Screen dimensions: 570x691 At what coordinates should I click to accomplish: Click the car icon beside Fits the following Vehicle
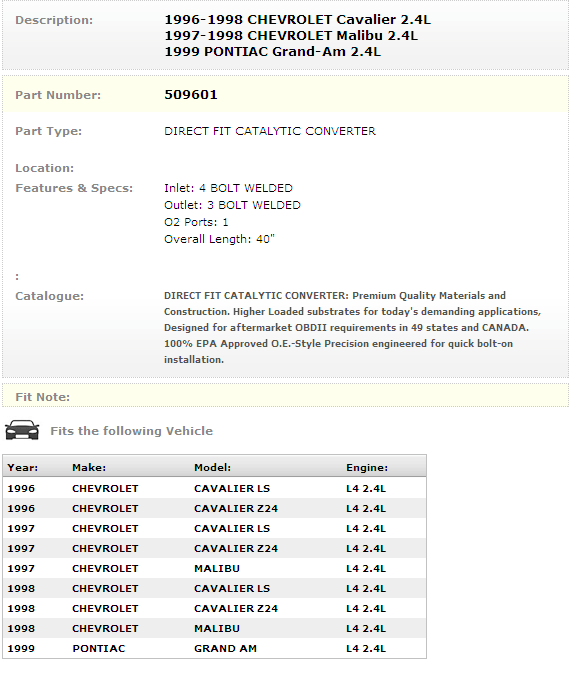click(x=22, y=430)
